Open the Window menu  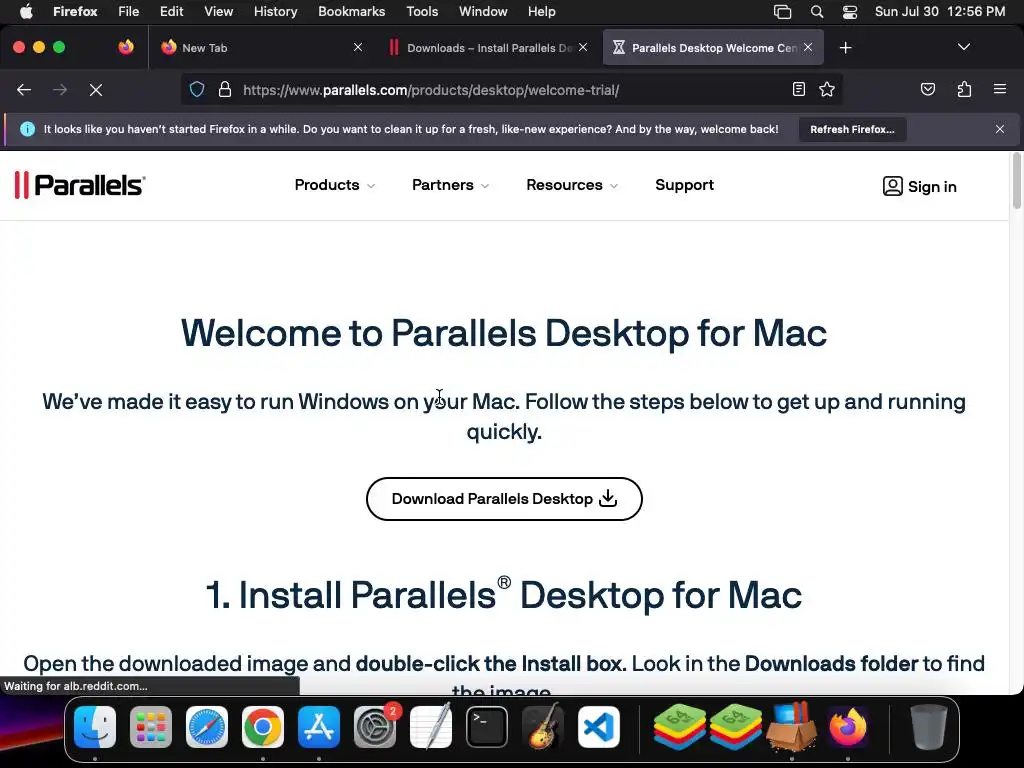tap(483, 12)
